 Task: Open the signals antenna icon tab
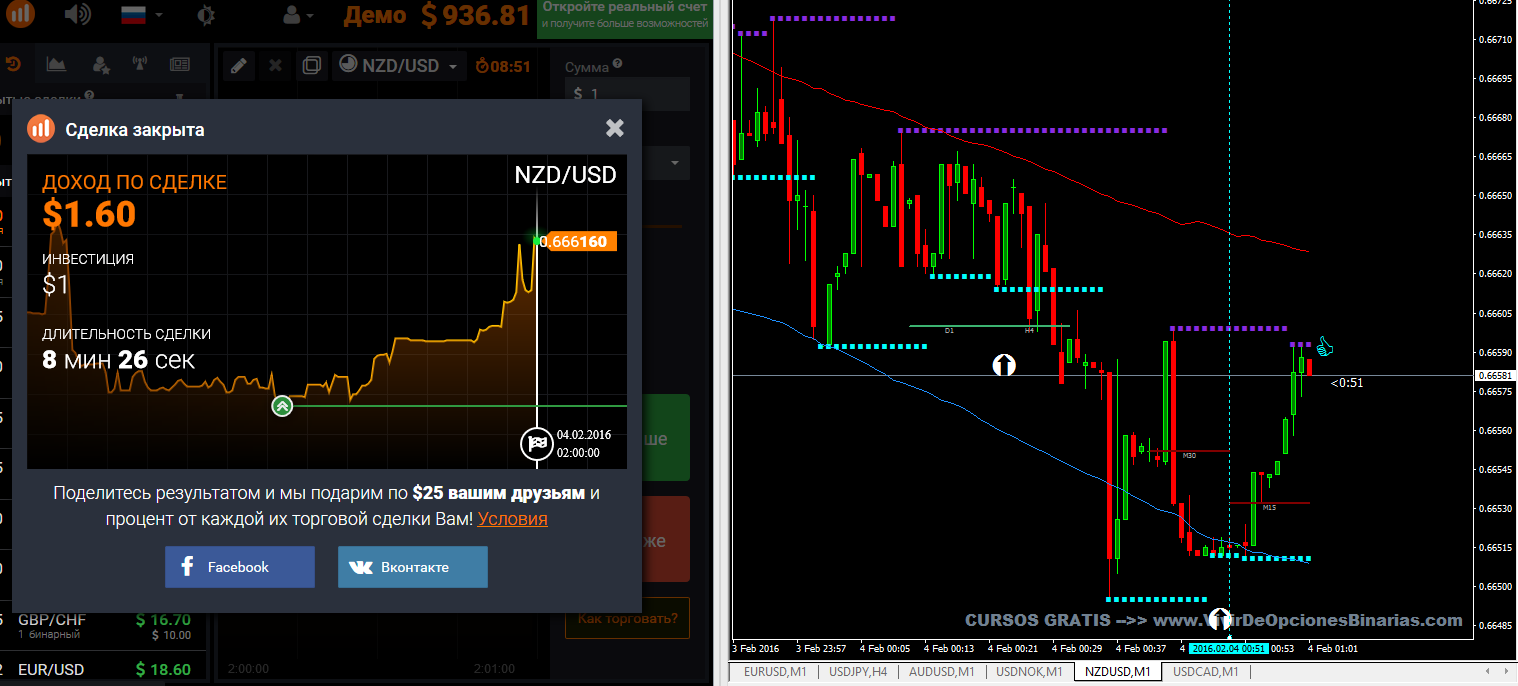click(140, 65)
